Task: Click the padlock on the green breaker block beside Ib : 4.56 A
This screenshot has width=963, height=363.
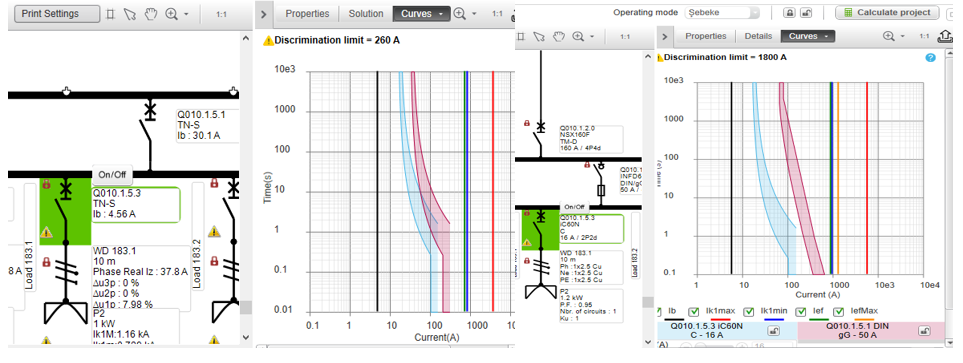Action: click(46, 183)
